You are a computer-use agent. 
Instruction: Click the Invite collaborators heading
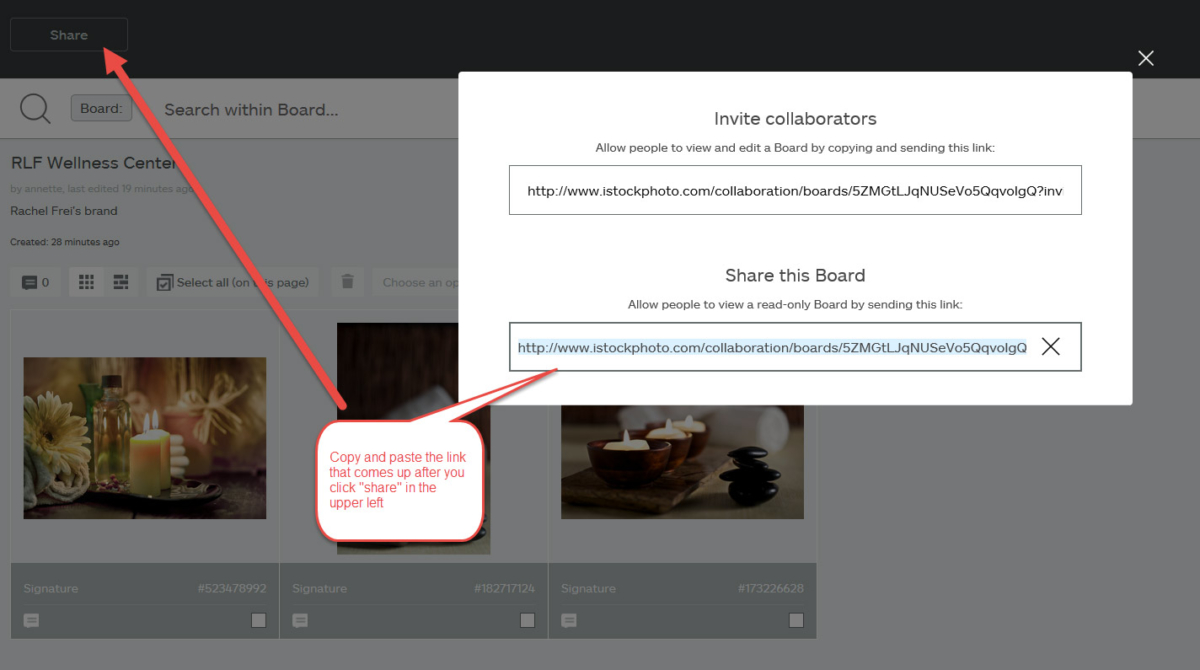pos(795,119)
